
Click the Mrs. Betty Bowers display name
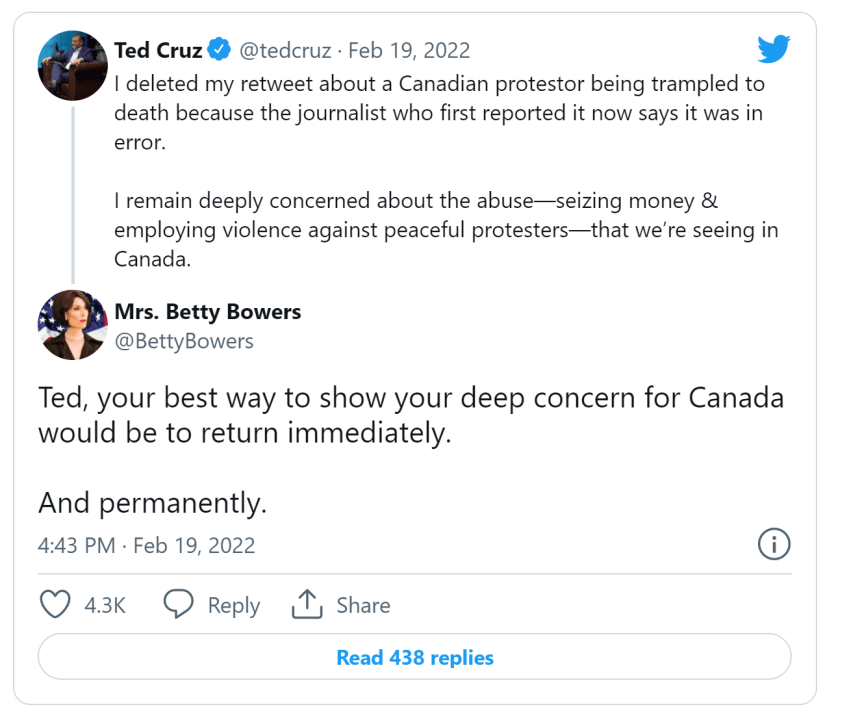coord(207,312)
